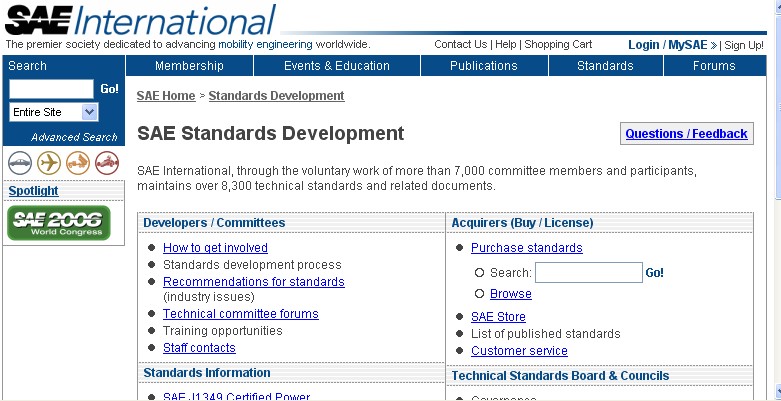This screenshot has width=781, height=401.
Task: Click List of published standards text
Action: 545,334
